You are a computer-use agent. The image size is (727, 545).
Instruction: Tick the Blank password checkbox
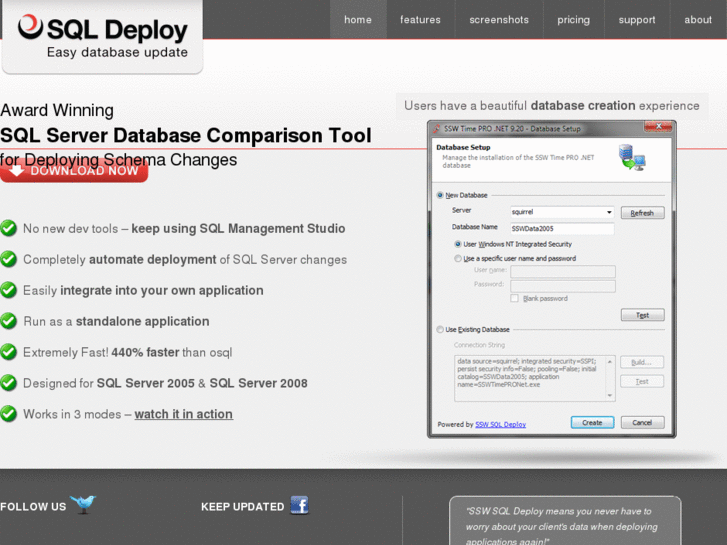[515, 298]
